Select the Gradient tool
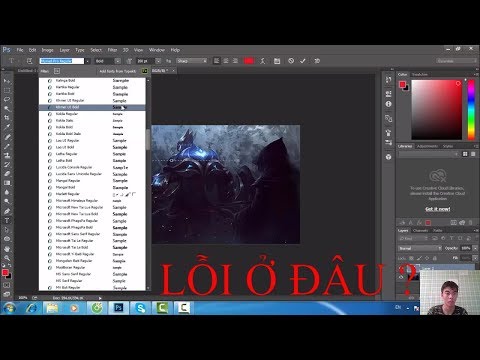Image resolution: width=480 pixels, height=360 pixels. click(7, 183)
